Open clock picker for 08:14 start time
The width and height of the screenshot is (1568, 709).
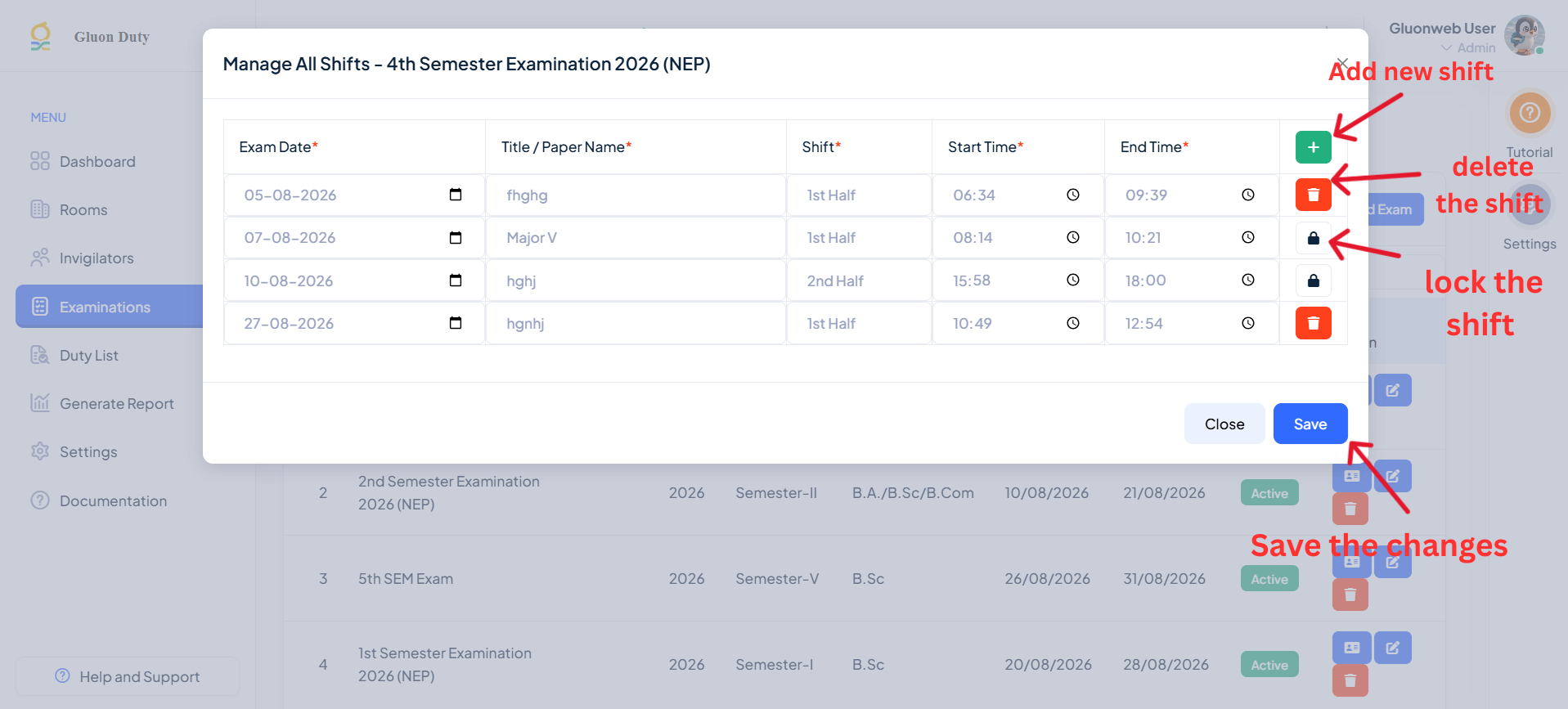pyautogui.click(x=1073, y=238)
